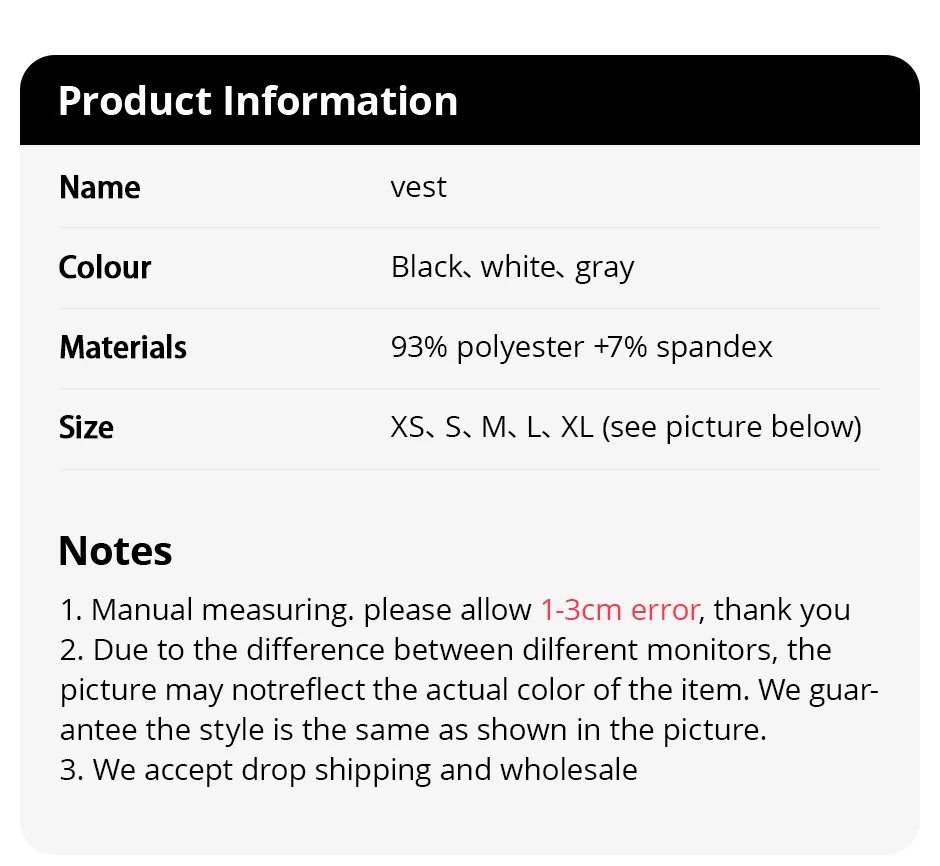The width and height of the screenshot is (940, 866).
Task: Click the Manual measuring note line
Action: (x=455, y=611)
